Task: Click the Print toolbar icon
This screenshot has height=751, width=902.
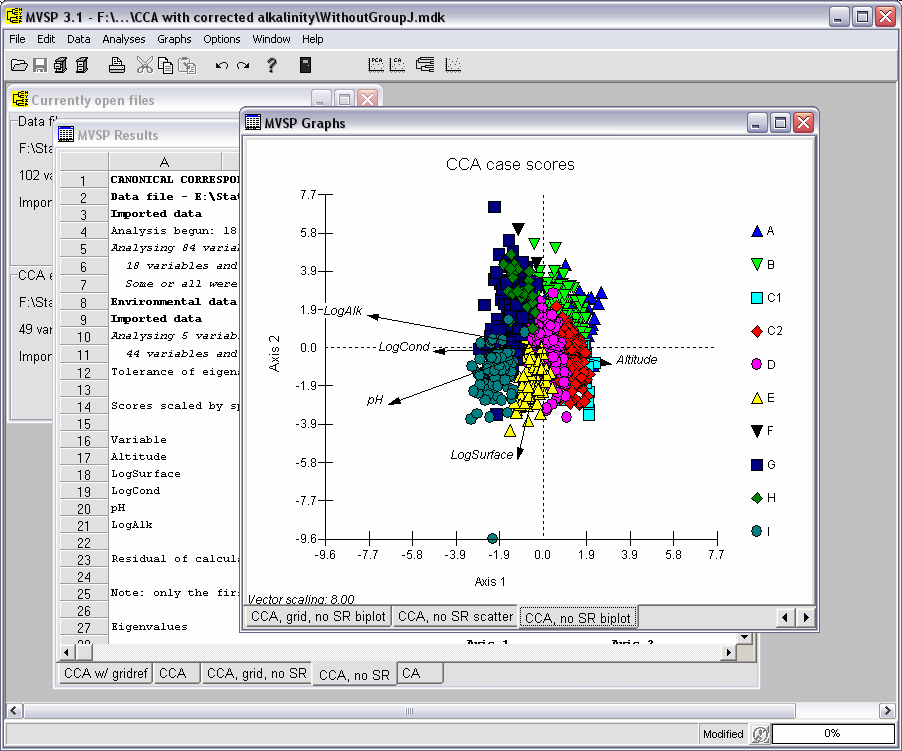Action: pos(117,65)
